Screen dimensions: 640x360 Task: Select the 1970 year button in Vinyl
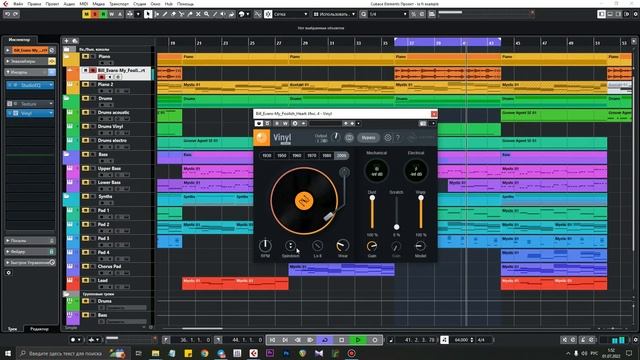pos(311,156)
